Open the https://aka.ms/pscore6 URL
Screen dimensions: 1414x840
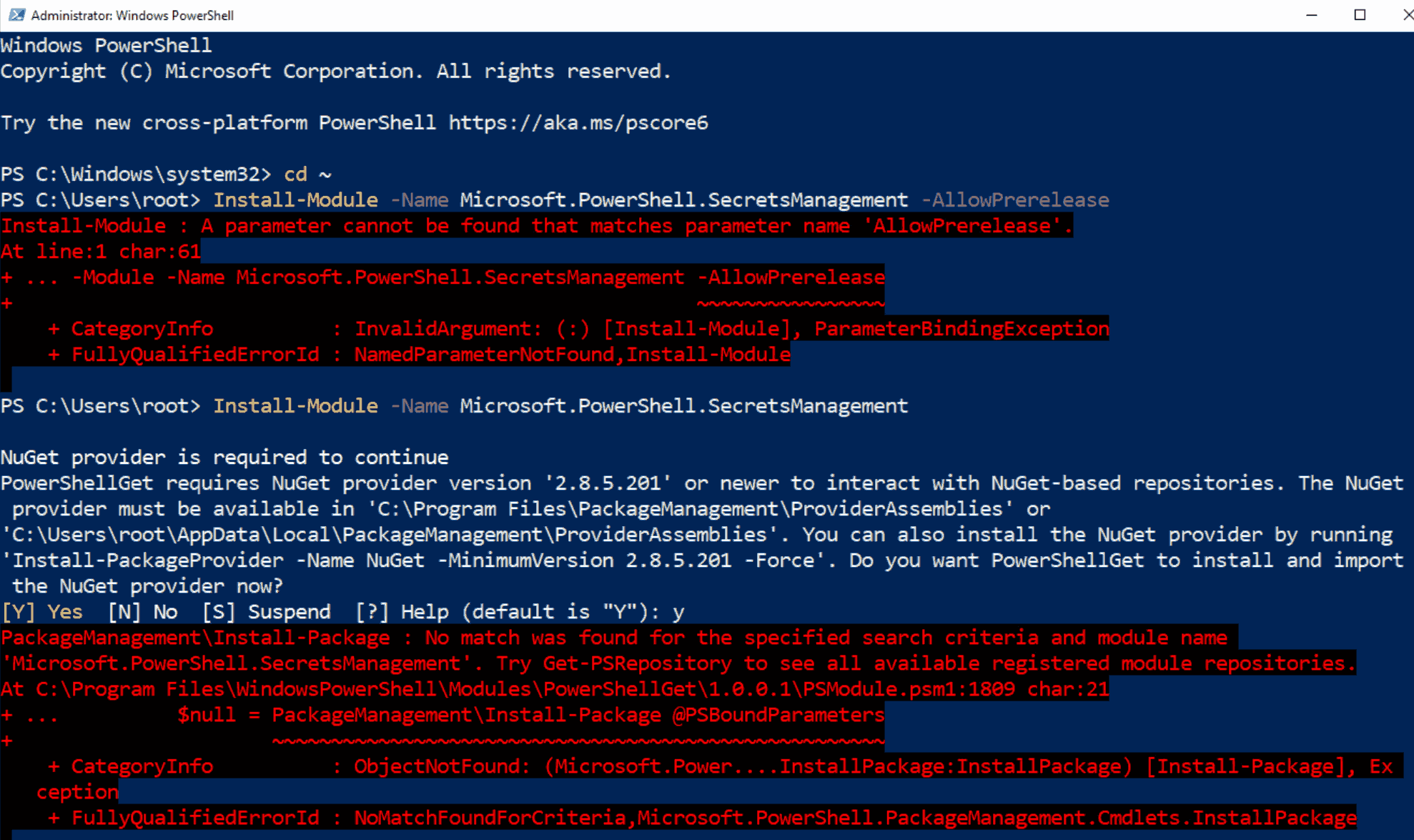(x=578, y=123)
